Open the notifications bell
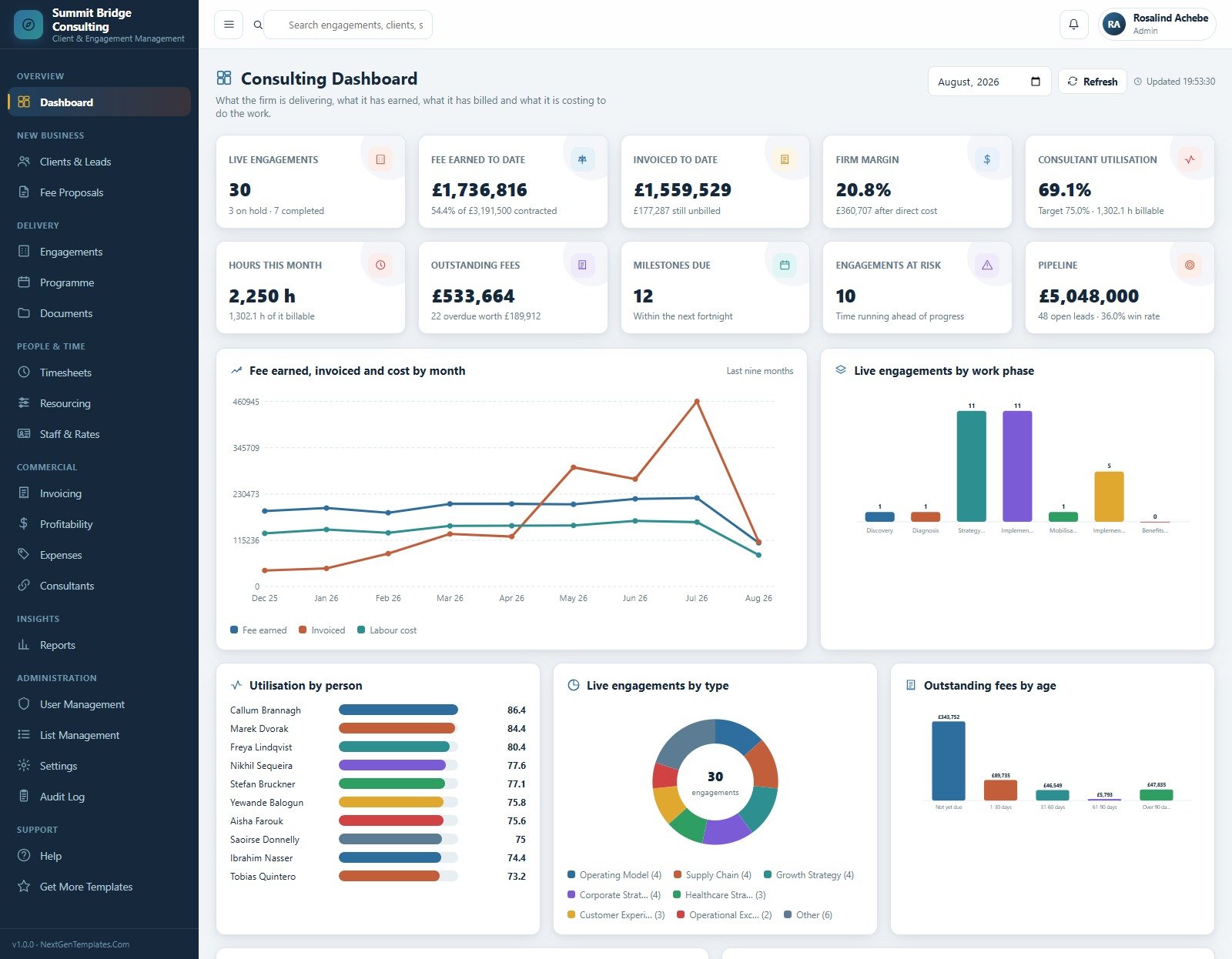The height and width of the screenshot is (959, 1232). click(x=1073, y=25)
